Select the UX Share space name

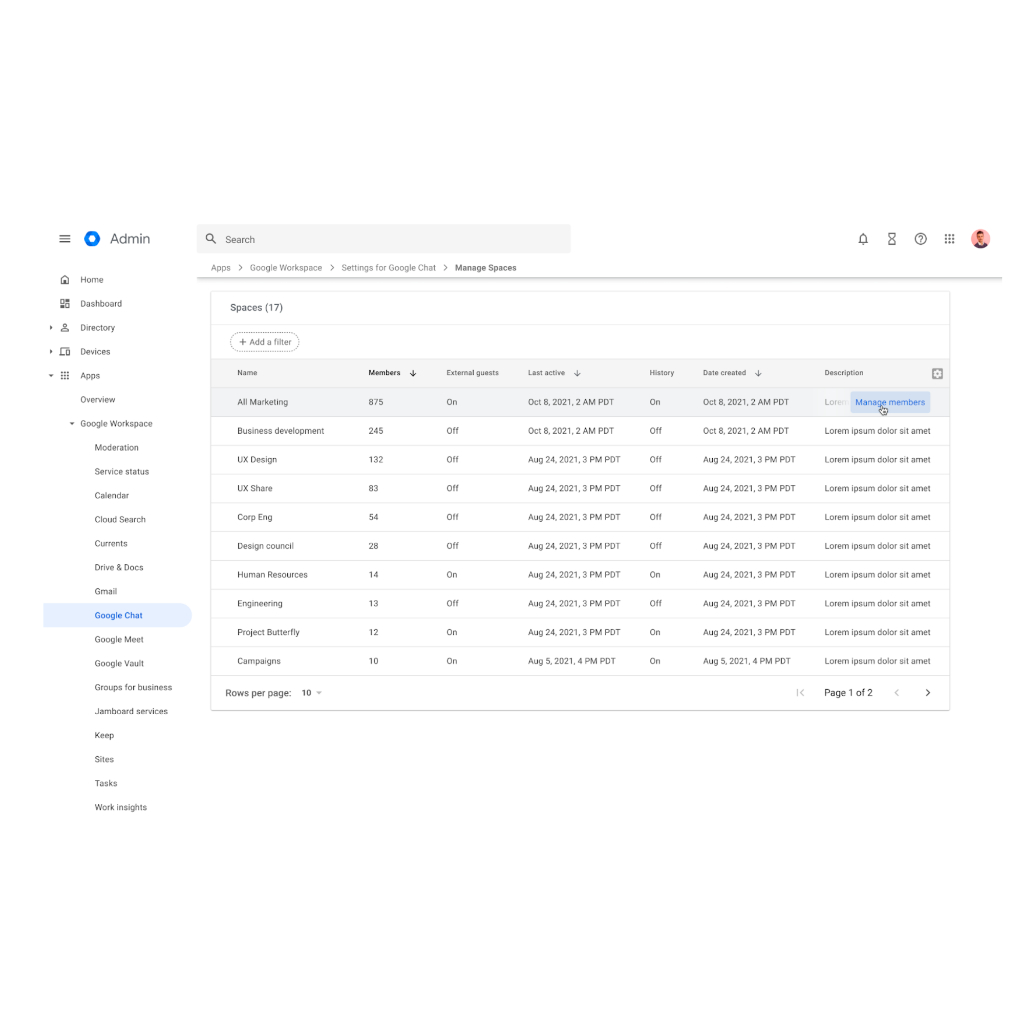click(255, 488)
